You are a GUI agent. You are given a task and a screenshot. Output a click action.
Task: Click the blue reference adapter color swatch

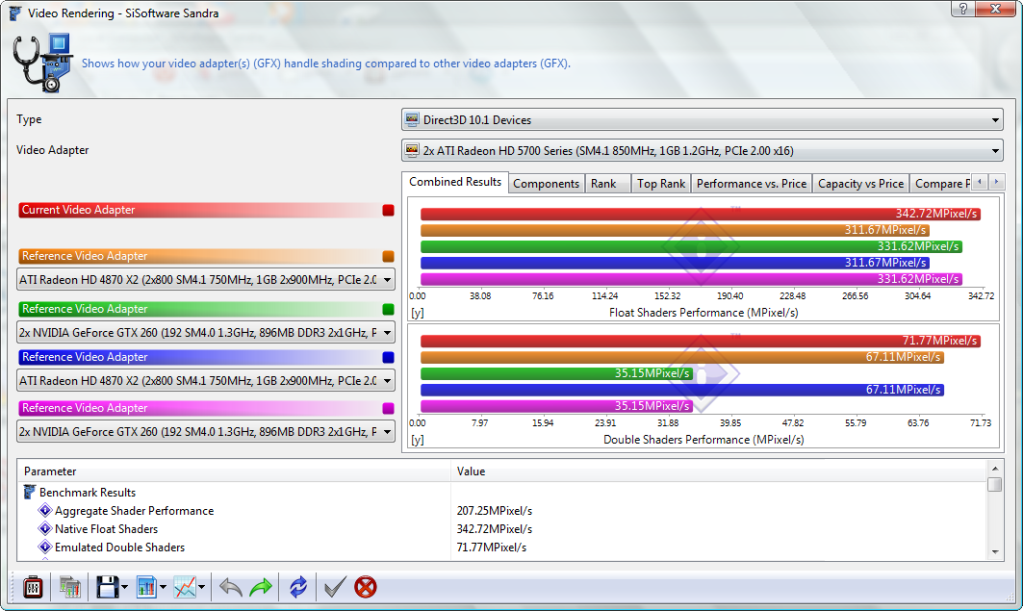[x=388, y=357]
